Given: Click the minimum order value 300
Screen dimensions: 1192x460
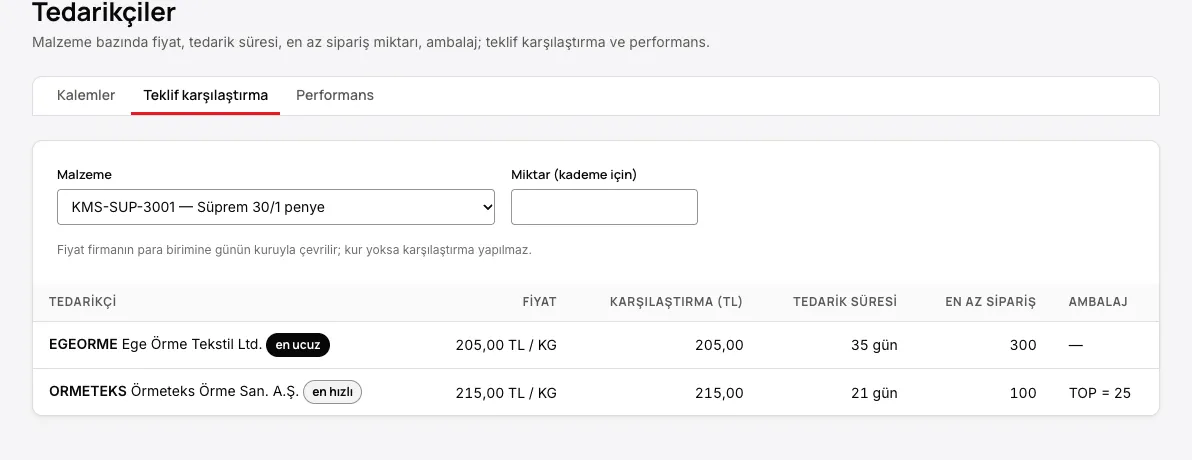Looking at the screenshot, I should (1024, 345).
